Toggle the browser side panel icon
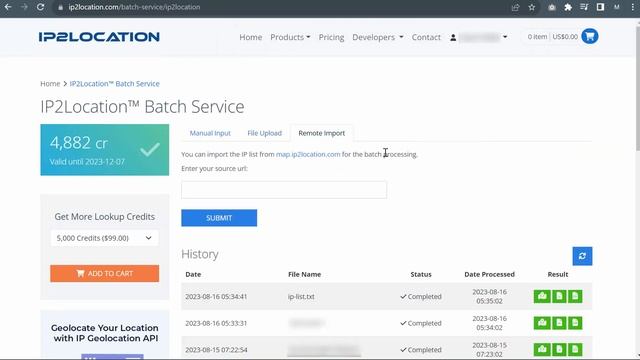Viewport: 640px width, 360px height. click(x=600, y=7)
